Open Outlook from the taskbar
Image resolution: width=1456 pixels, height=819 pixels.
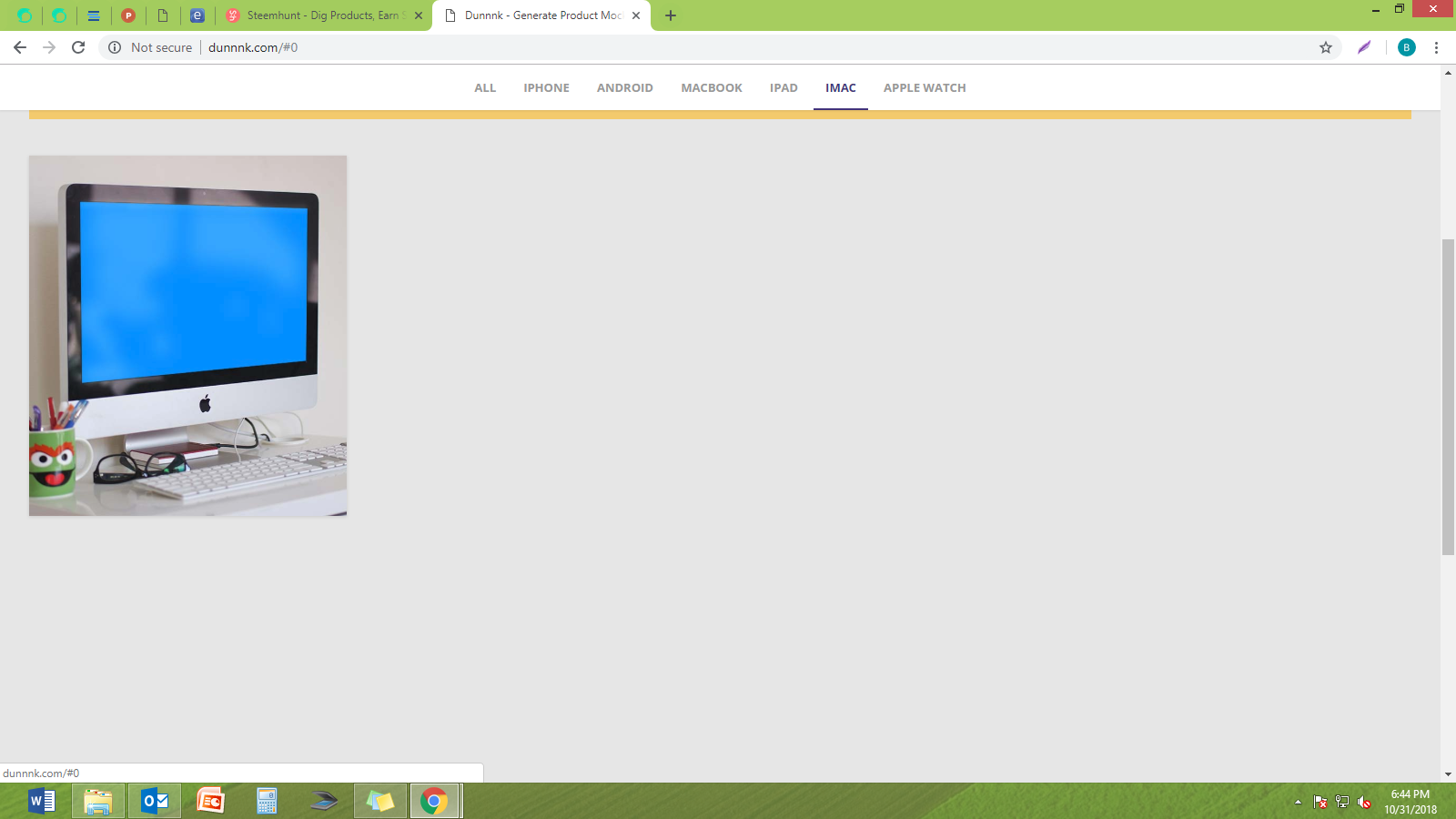tap(155, 801)
